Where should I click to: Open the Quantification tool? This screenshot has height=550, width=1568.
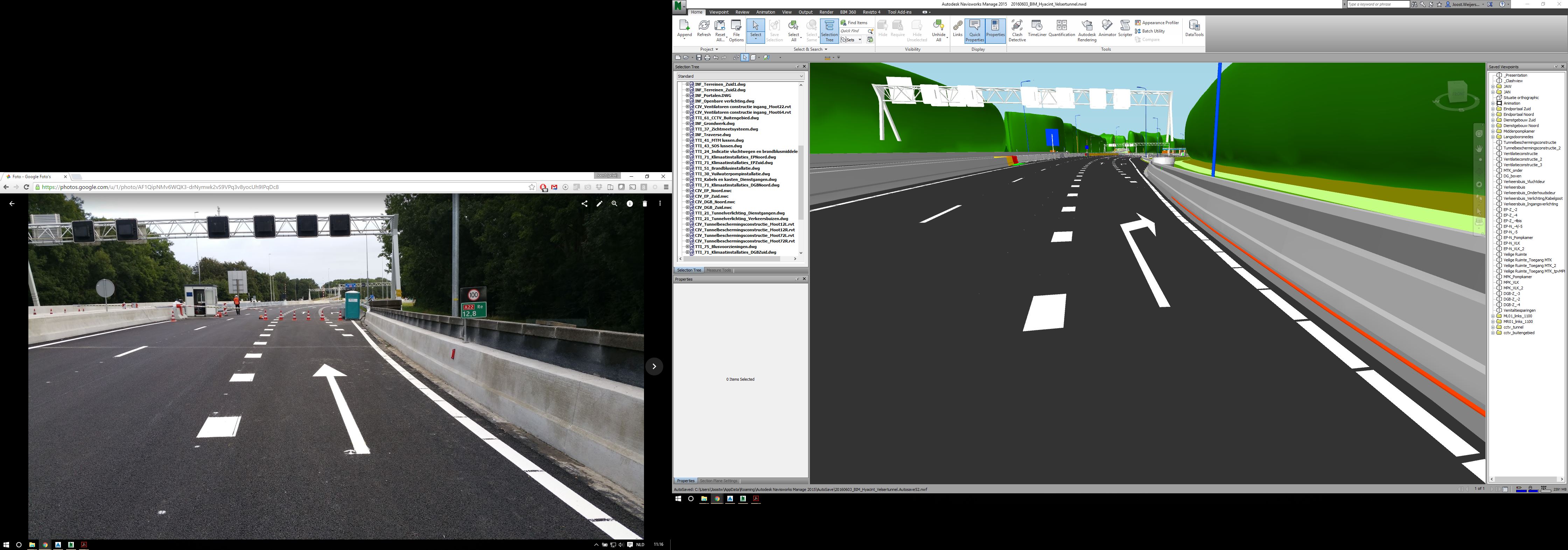pyautogui.click(x=1062, y=29)
